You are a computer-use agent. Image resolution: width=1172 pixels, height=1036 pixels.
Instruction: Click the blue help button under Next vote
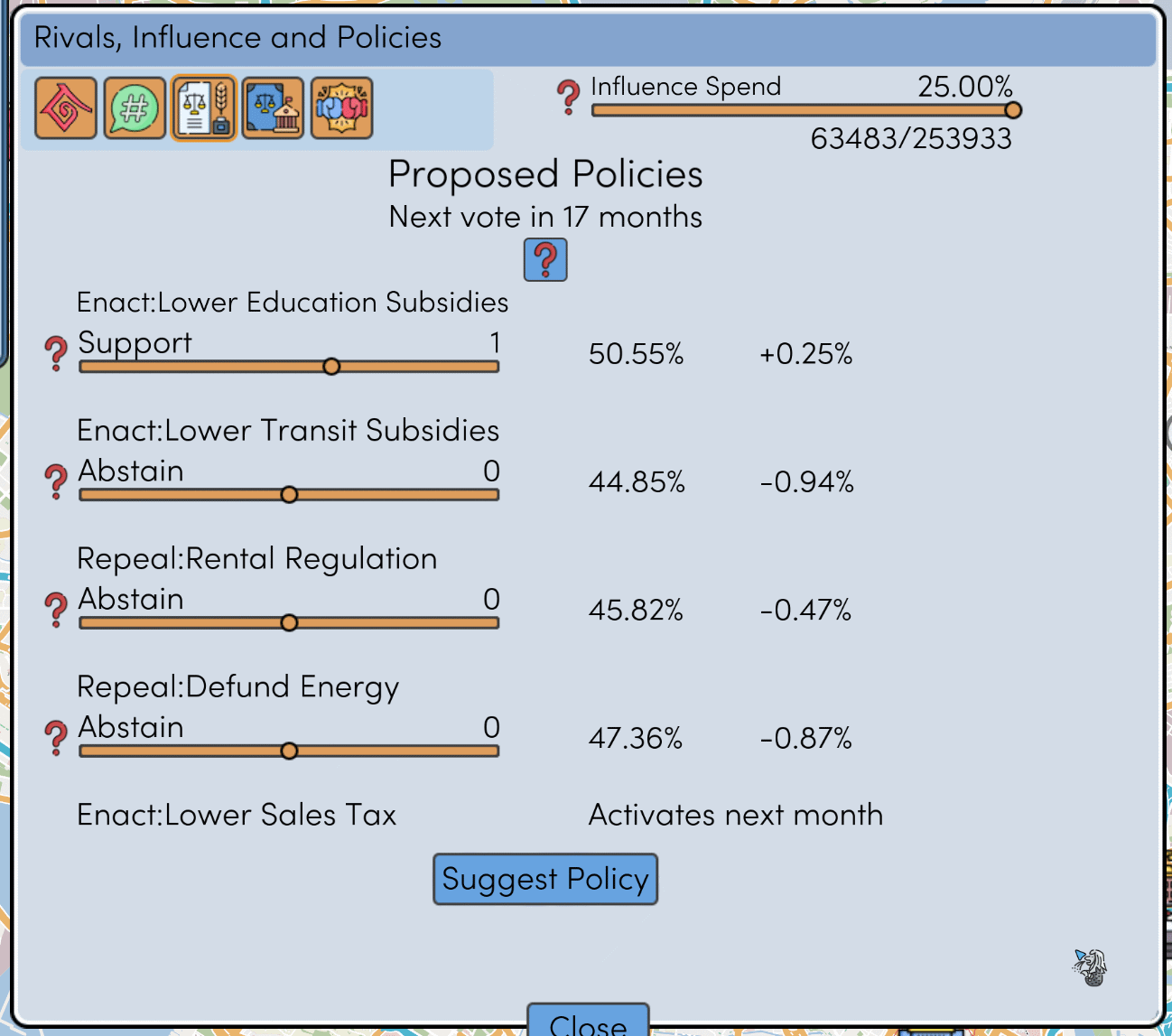click(x=545, y=260)
